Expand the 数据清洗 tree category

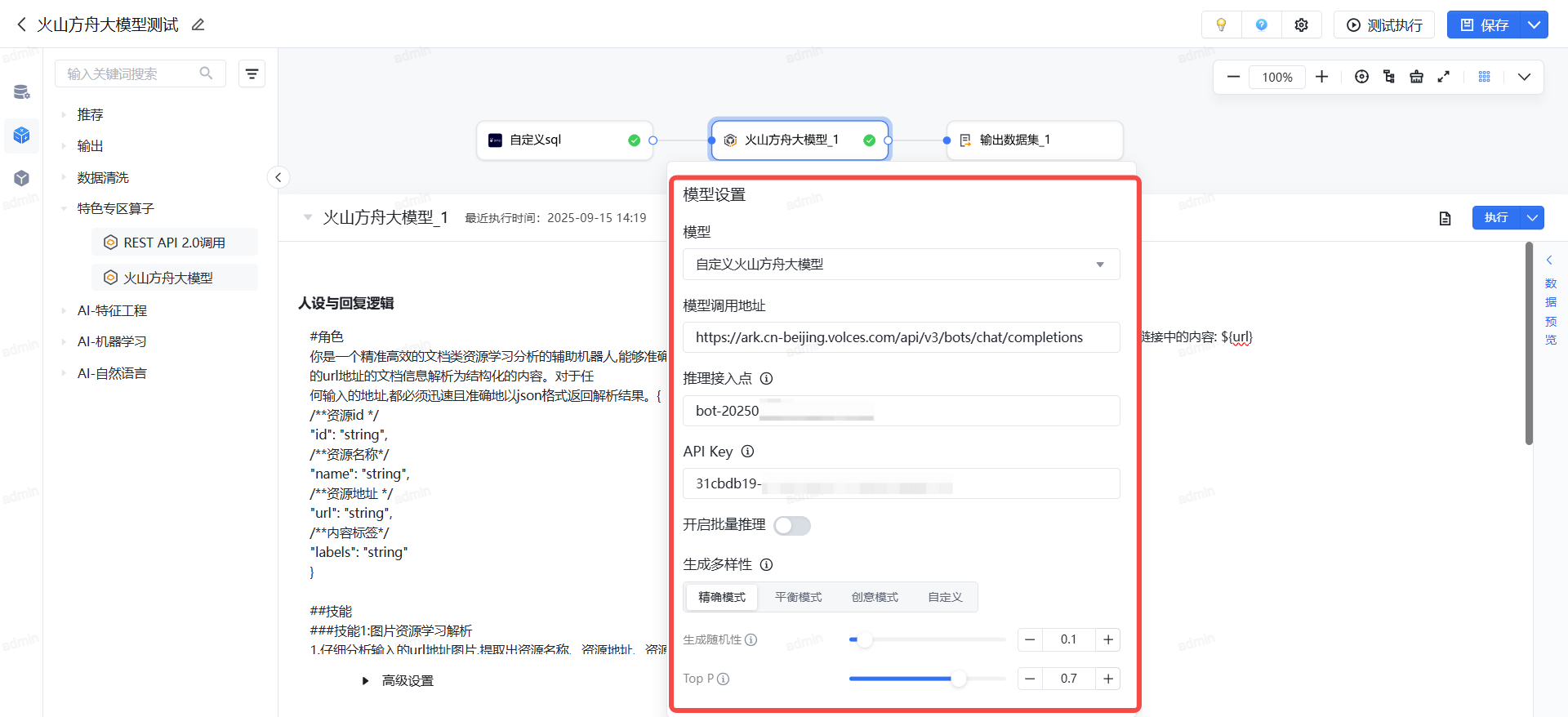tap(64, 177)
